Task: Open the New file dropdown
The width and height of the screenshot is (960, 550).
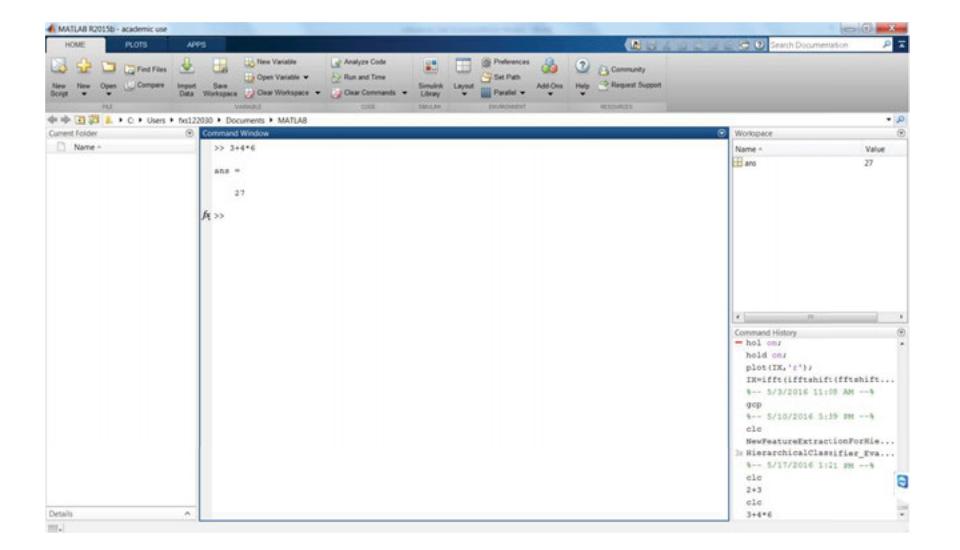Action: (84, 78)
